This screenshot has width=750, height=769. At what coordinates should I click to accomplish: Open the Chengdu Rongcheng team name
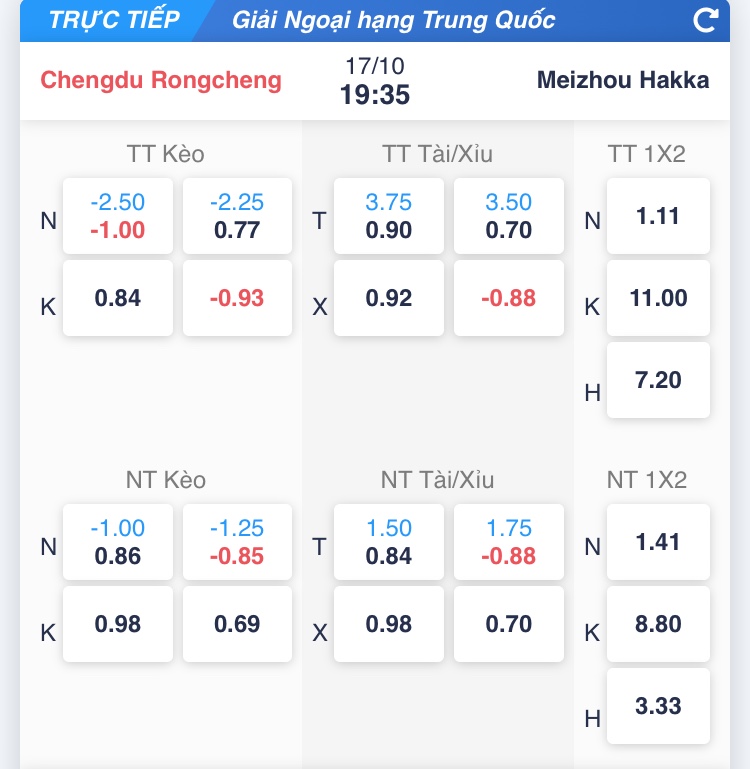(x=161, y=80)
